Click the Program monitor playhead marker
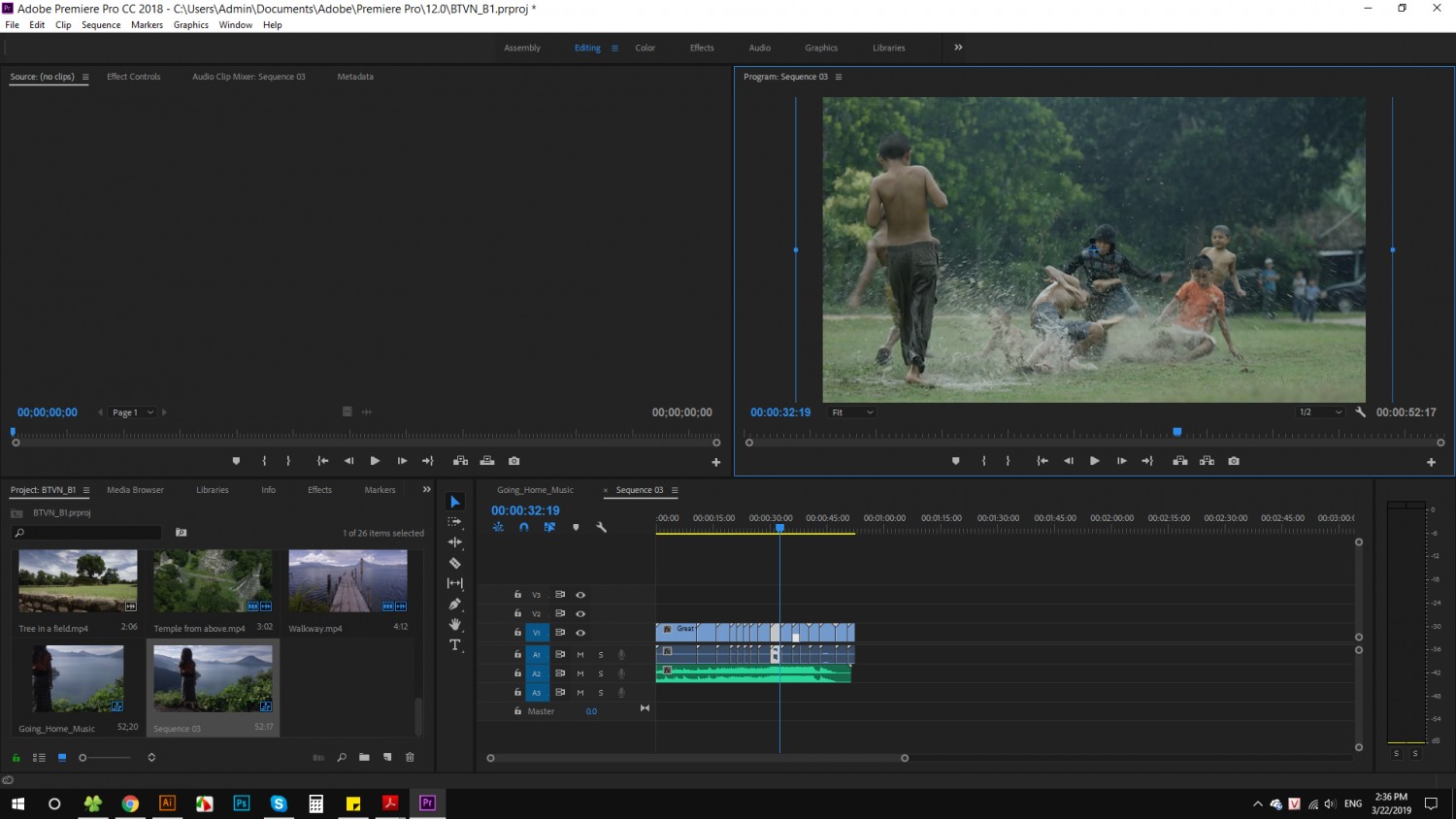Viewport: 1456px width, 819px height. [1177, 432]
